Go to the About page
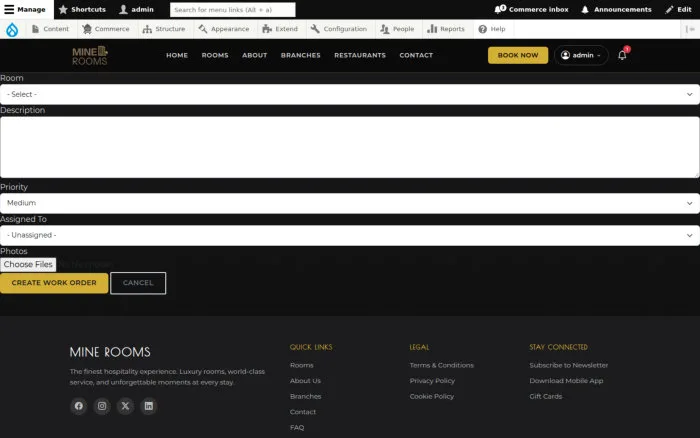Viewport: 700px width, 438px height. (254, 55)
